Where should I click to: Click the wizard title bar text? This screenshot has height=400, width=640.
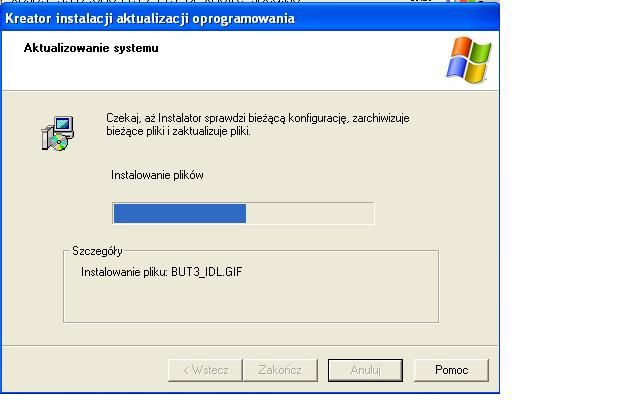tap(150, 19)
